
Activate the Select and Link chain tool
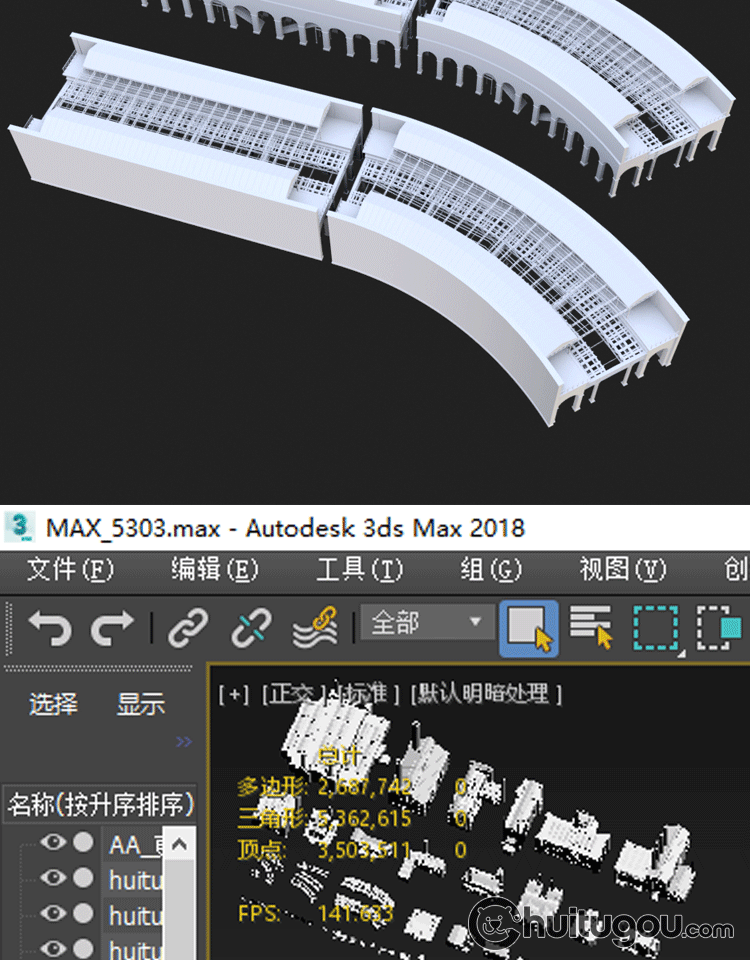[x=188, y=628]
